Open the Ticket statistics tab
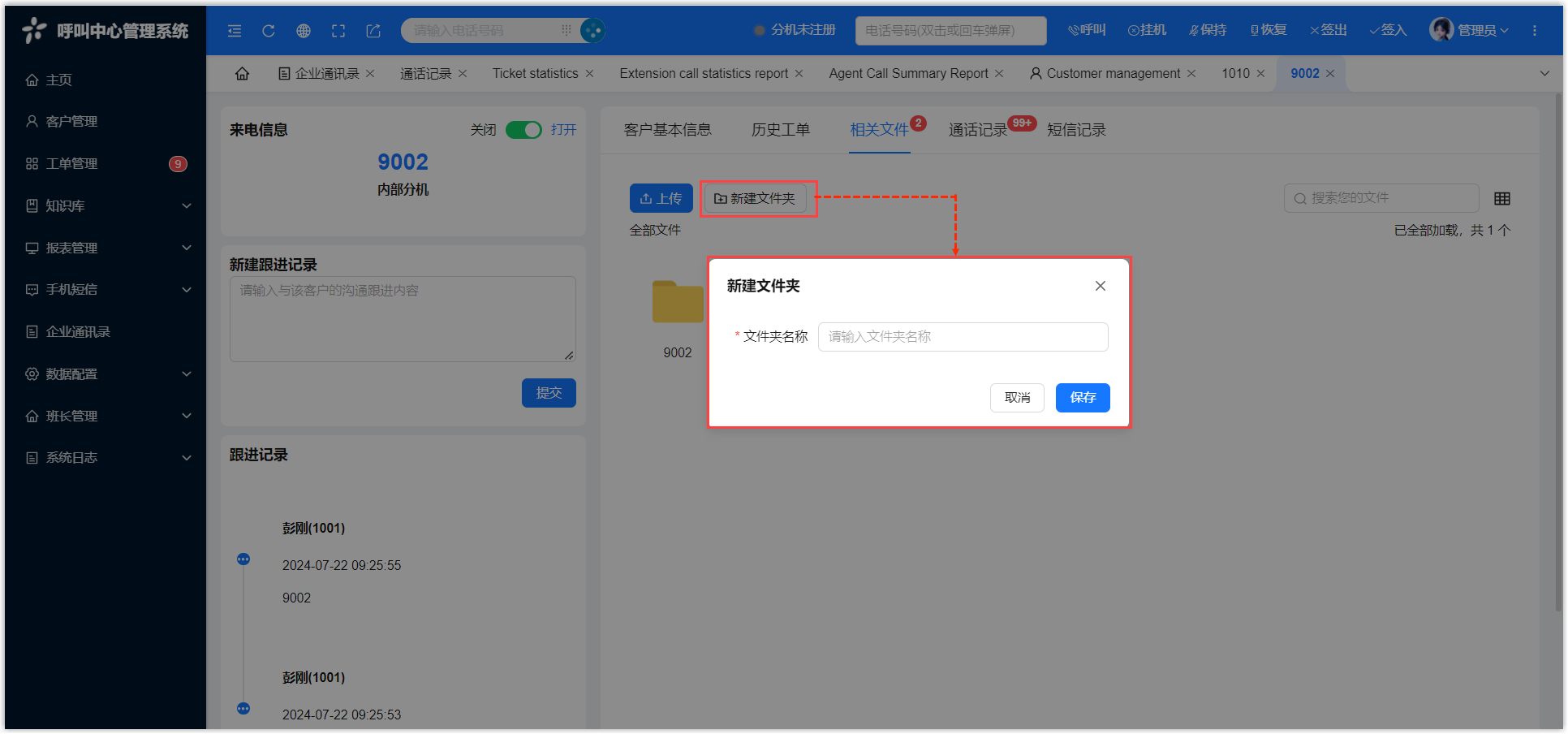The image size is (1568, 734). coord(535,74)
